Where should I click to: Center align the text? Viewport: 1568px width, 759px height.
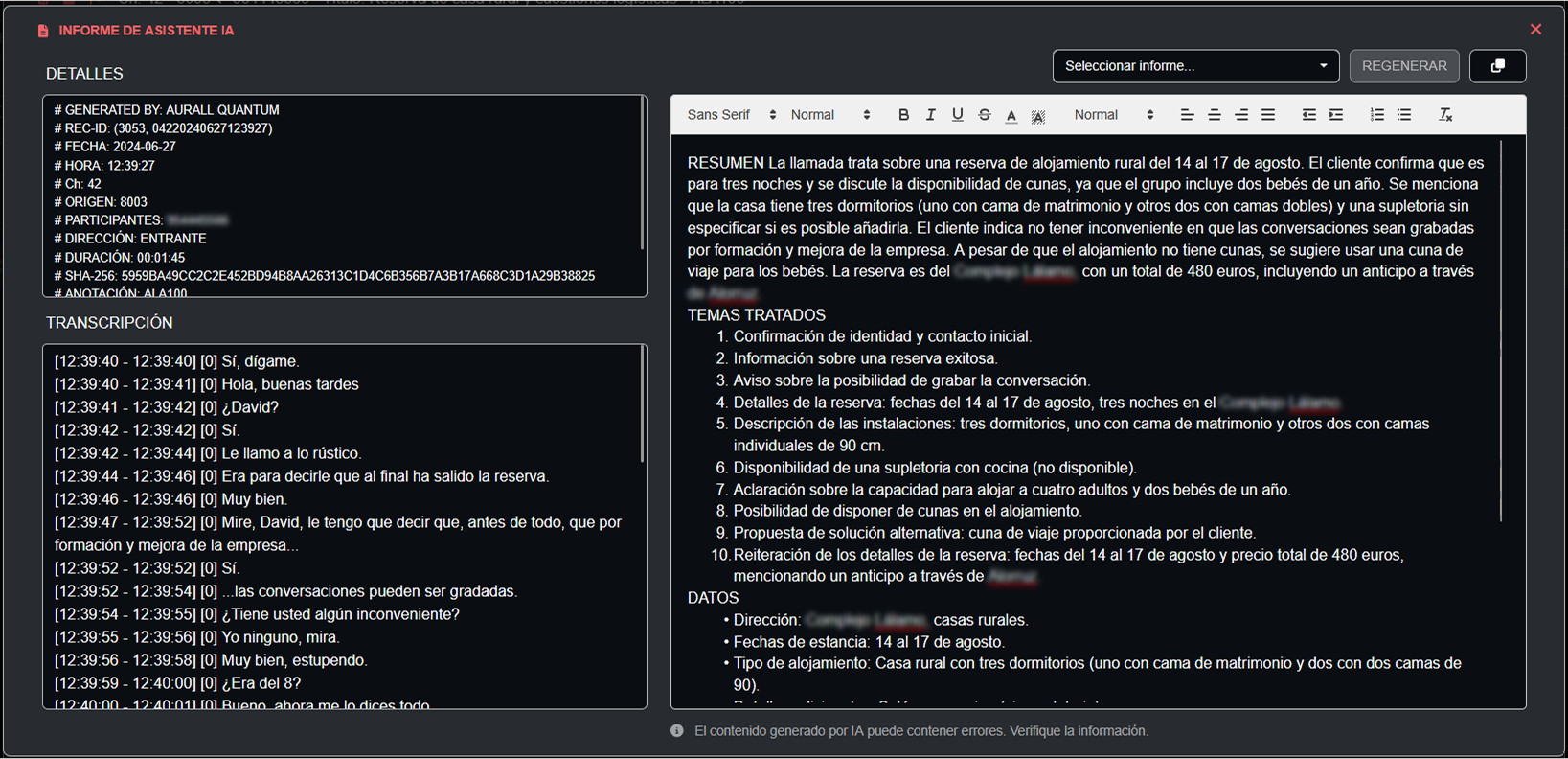click(1214, 115)
